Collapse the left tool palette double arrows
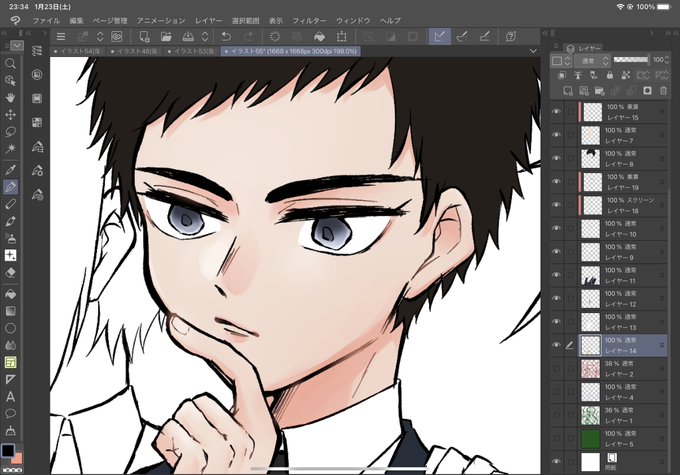This screenshot has height=475, width=680. click(x=4, y=33)
